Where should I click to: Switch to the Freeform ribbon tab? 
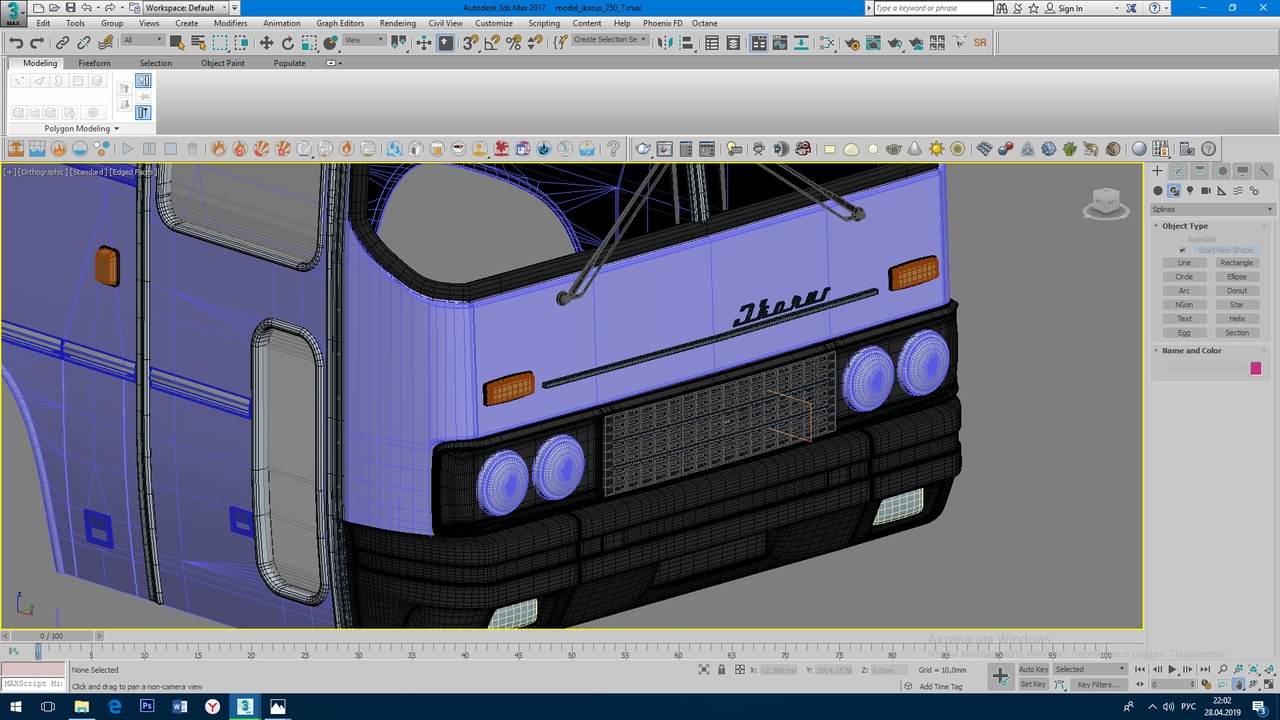point(94,63)
